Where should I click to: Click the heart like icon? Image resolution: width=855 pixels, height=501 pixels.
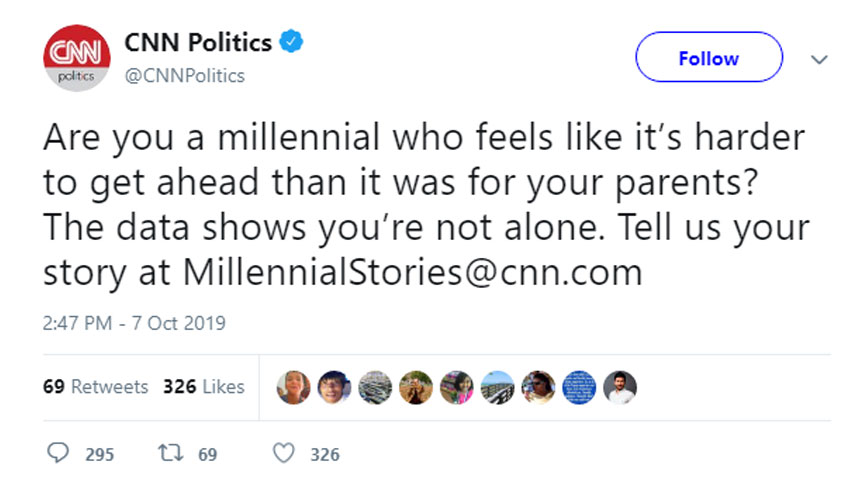pos(284,454)
